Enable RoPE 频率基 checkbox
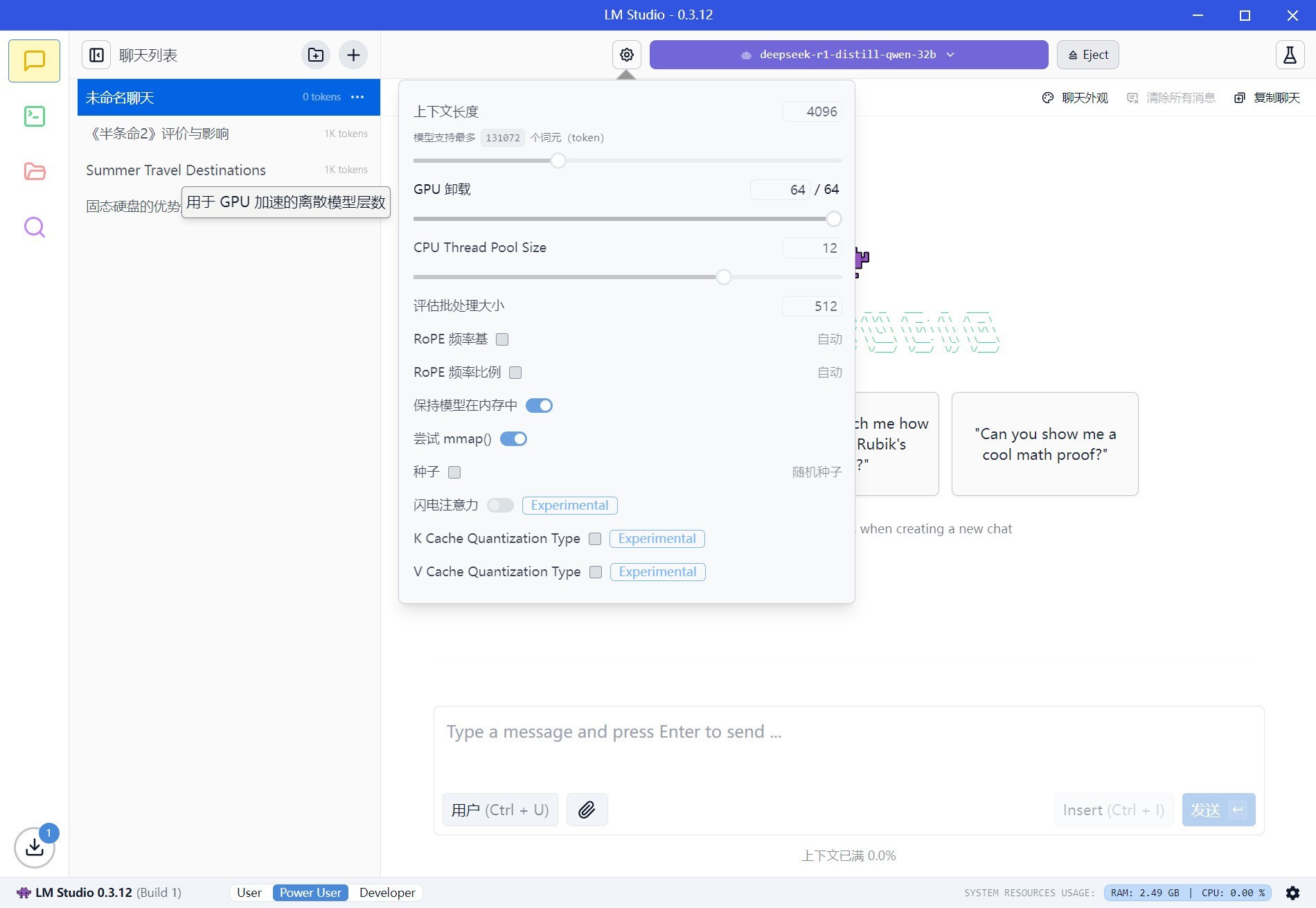 [502, 339]
